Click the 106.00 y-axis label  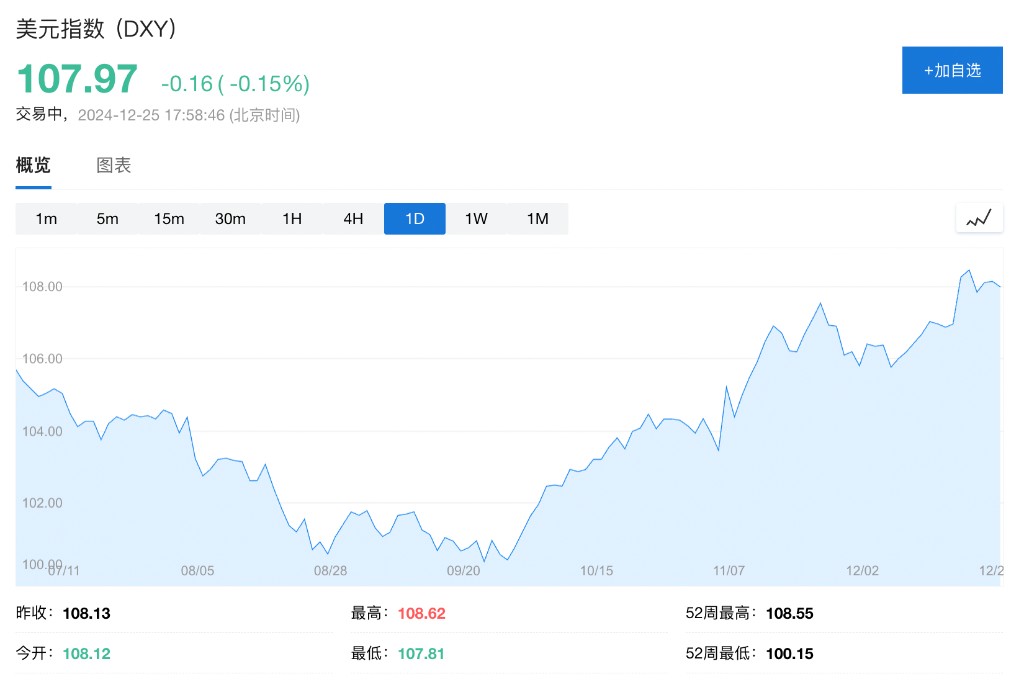[x=42, y=358]
